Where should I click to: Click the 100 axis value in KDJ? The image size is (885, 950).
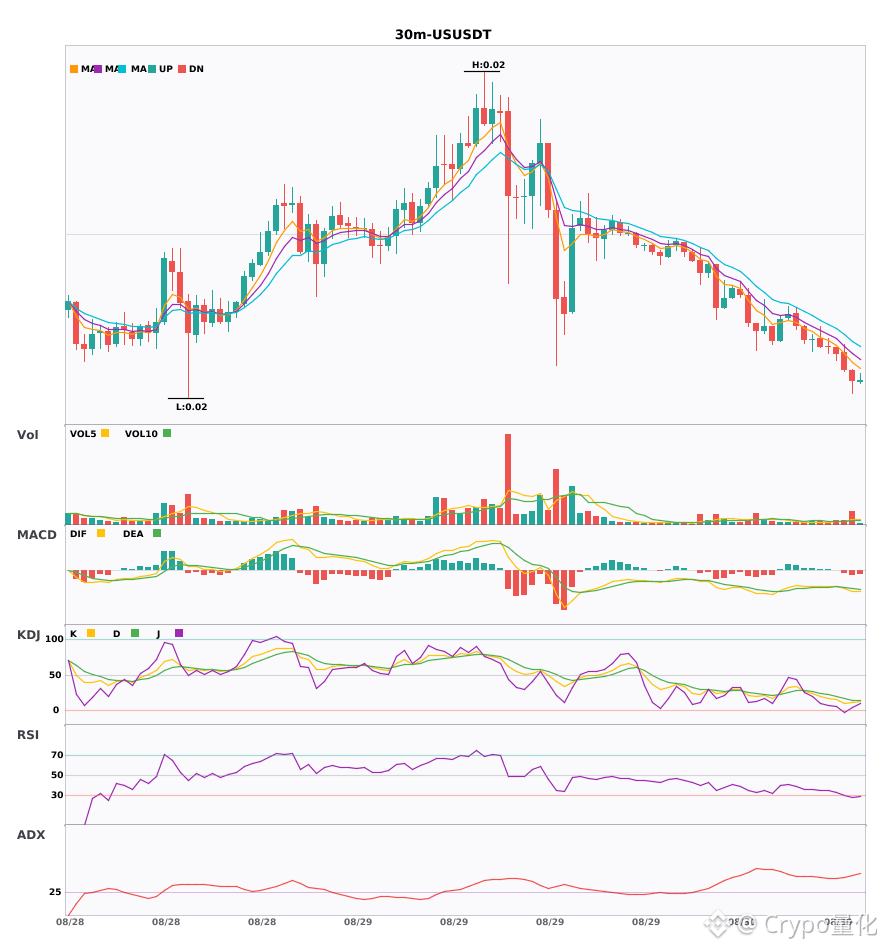pyautogui.click(x=55, y=639)
